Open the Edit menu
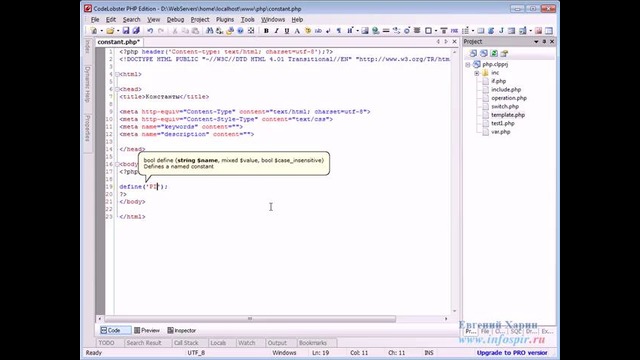Viewport: 640px width, 360px height. coord(111,20)
